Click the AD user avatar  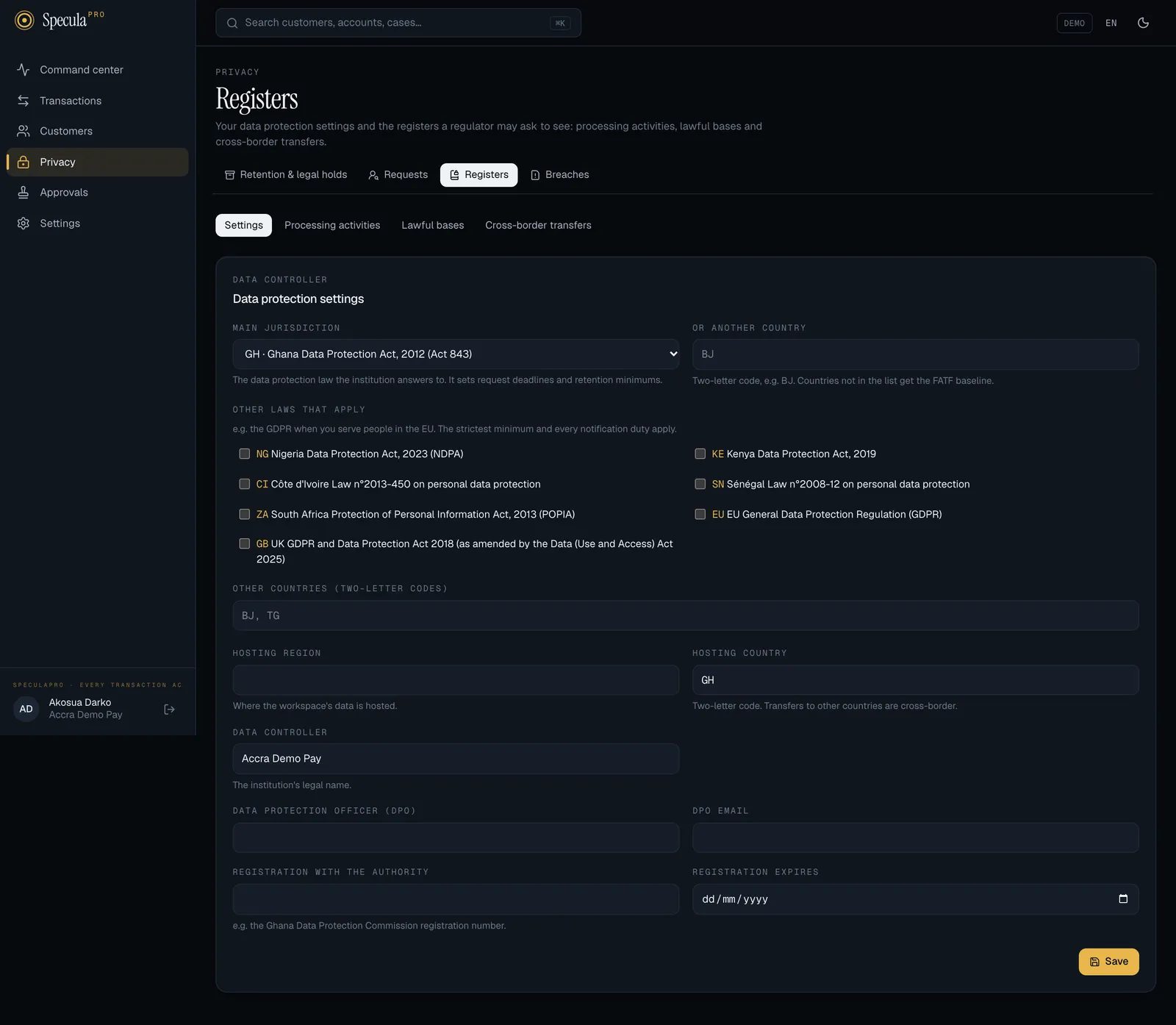(x=26, y=710)
